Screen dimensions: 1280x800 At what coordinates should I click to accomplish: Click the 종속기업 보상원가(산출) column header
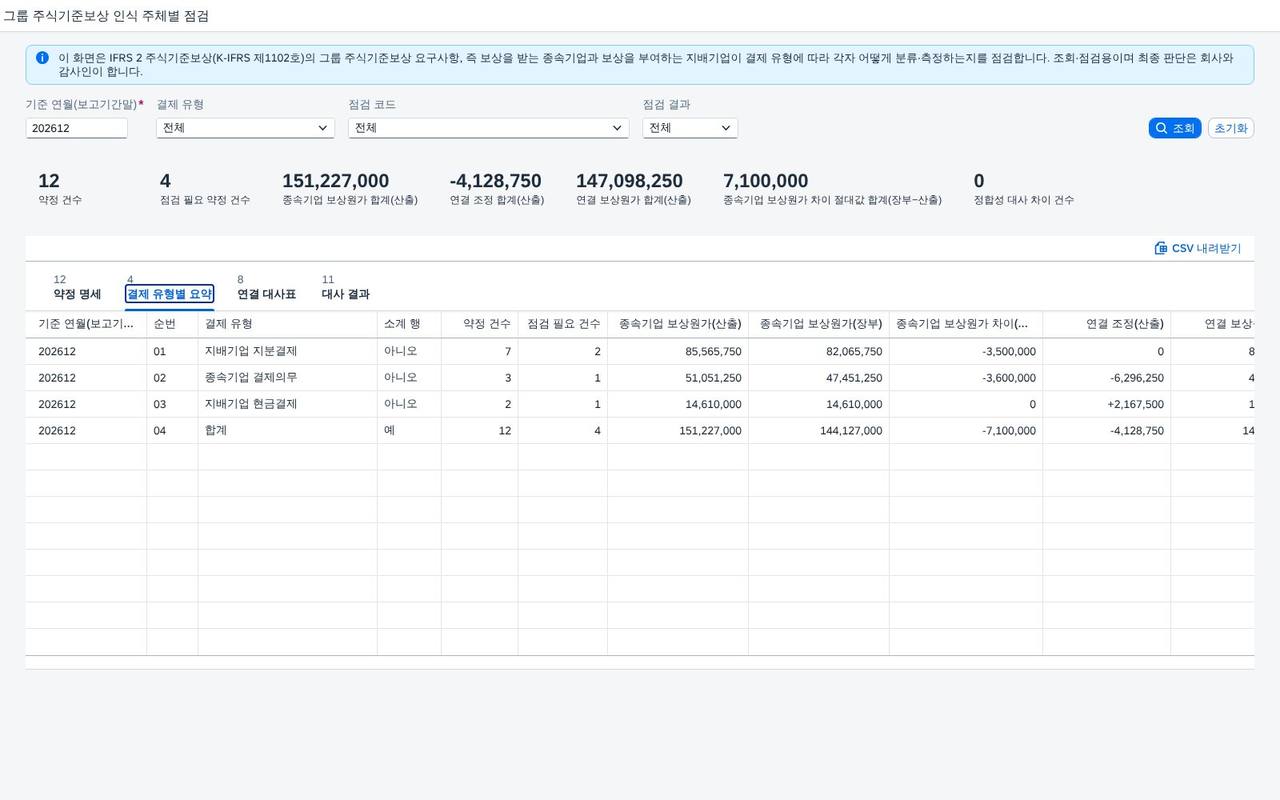678,324
